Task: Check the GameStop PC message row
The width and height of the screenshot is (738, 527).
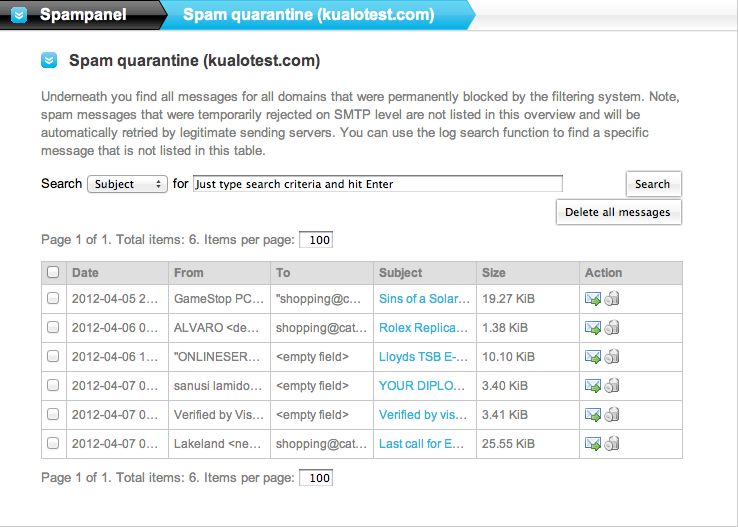Action: pyautogui.click(x=53, y=298)
